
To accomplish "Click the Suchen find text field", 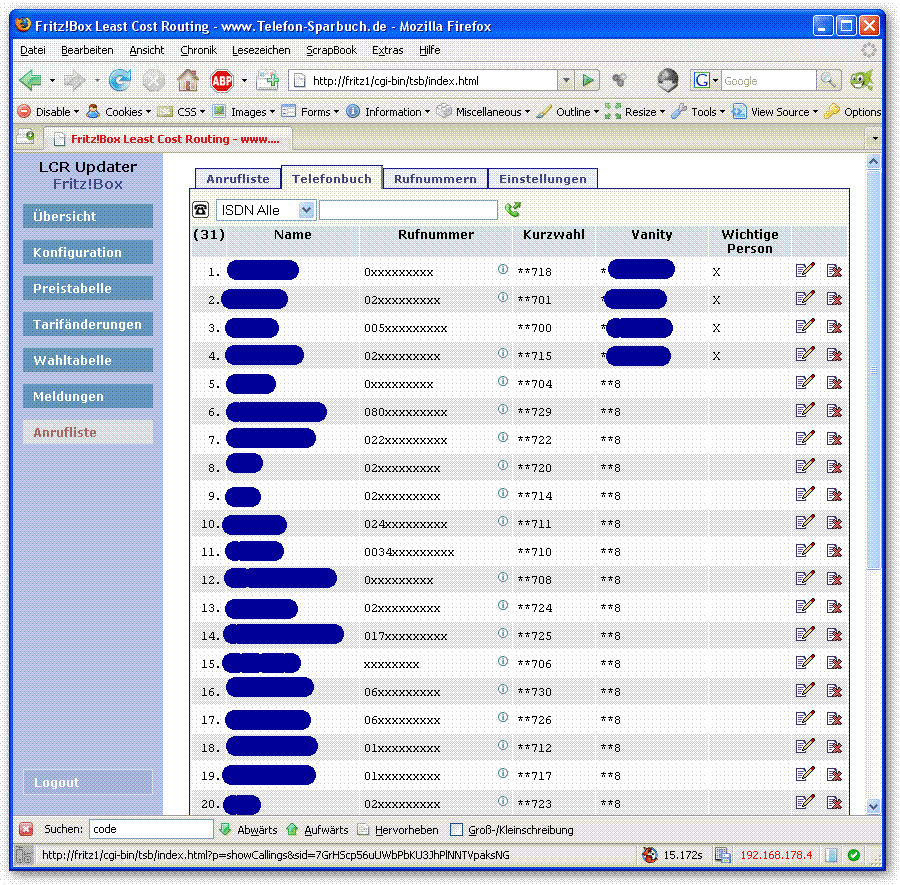I will point(151,829).
